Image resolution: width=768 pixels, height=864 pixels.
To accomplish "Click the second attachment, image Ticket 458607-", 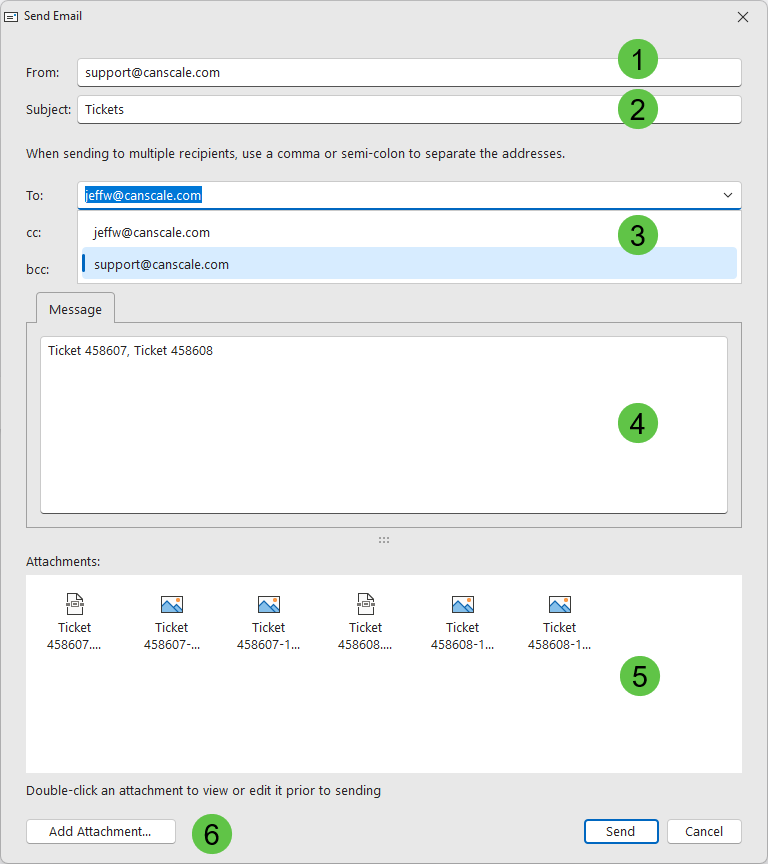I will click(x=171, y=604).
